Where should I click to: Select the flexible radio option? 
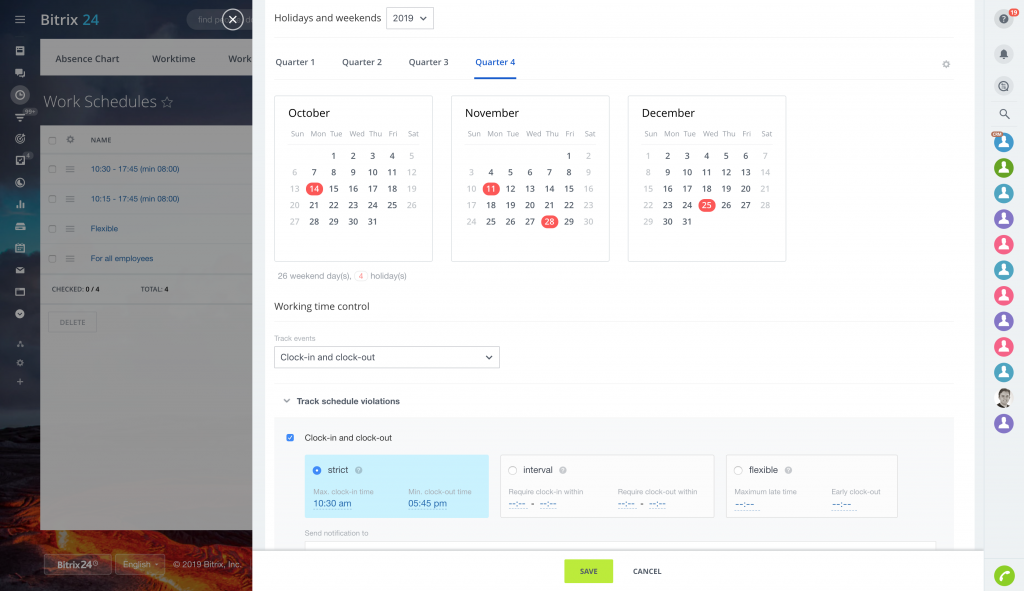coord(738,470)
